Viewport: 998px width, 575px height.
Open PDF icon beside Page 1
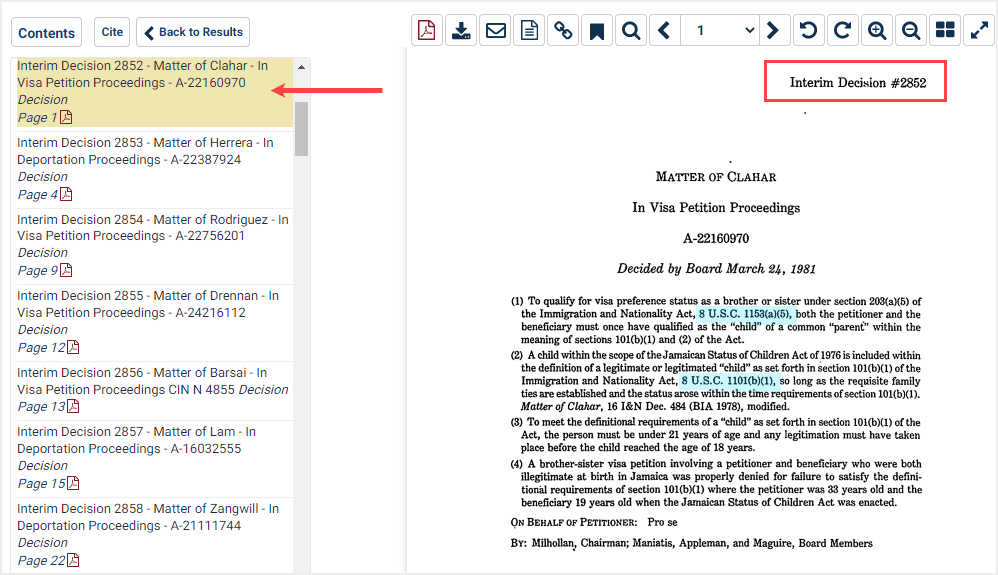coord(66,117)
